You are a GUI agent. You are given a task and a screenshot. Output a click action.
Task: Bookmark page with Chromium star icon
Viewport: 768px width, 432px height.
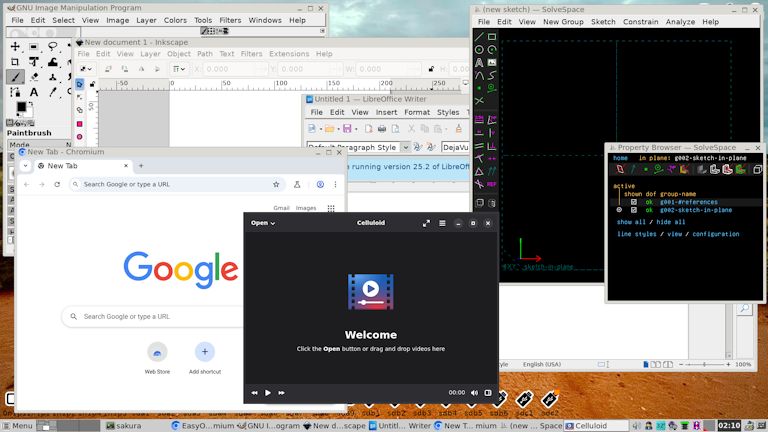[x=276, y=184]
